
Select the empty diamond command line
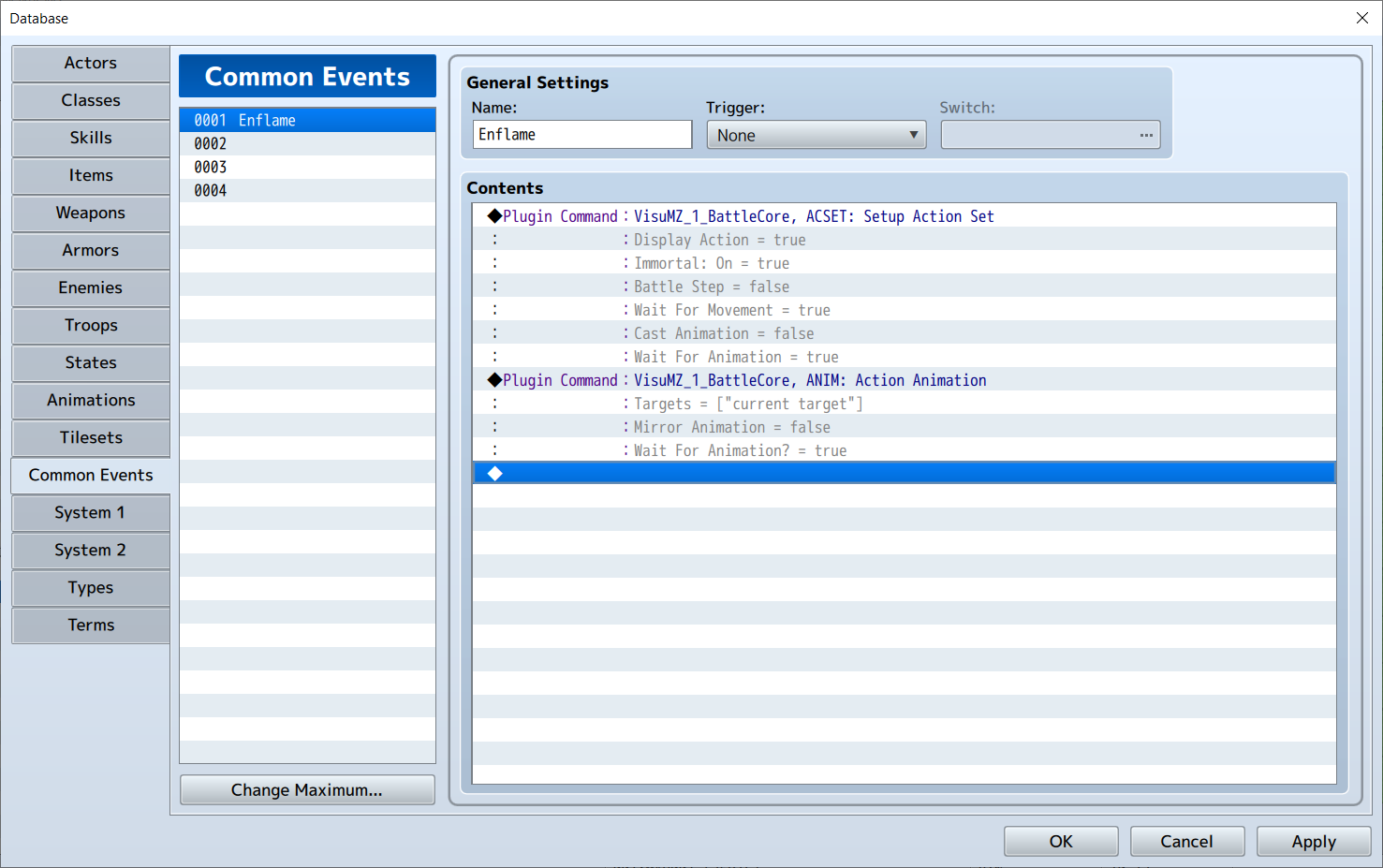tap(903, 474)
